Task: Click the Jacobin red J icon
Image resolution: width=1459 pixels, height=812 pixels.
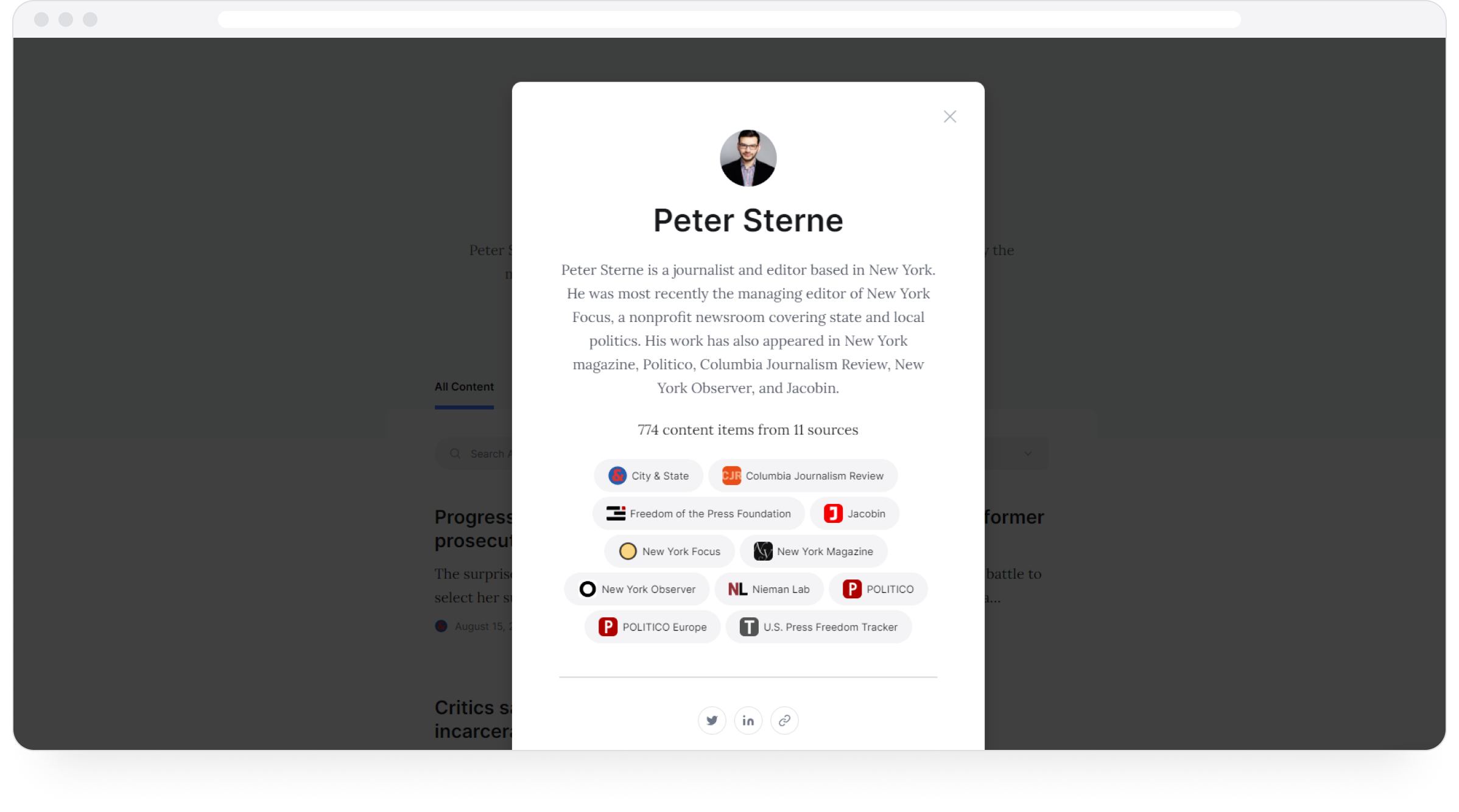Action: pos(833,514)
